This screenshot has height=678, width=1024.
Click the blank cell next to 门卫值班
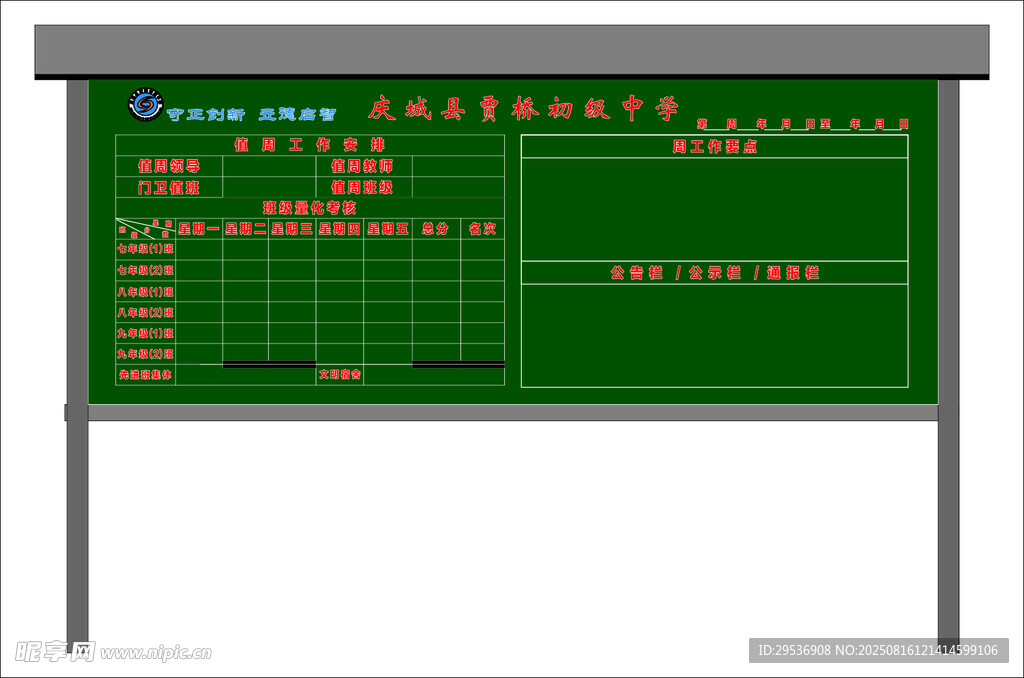tap(269, 187)
